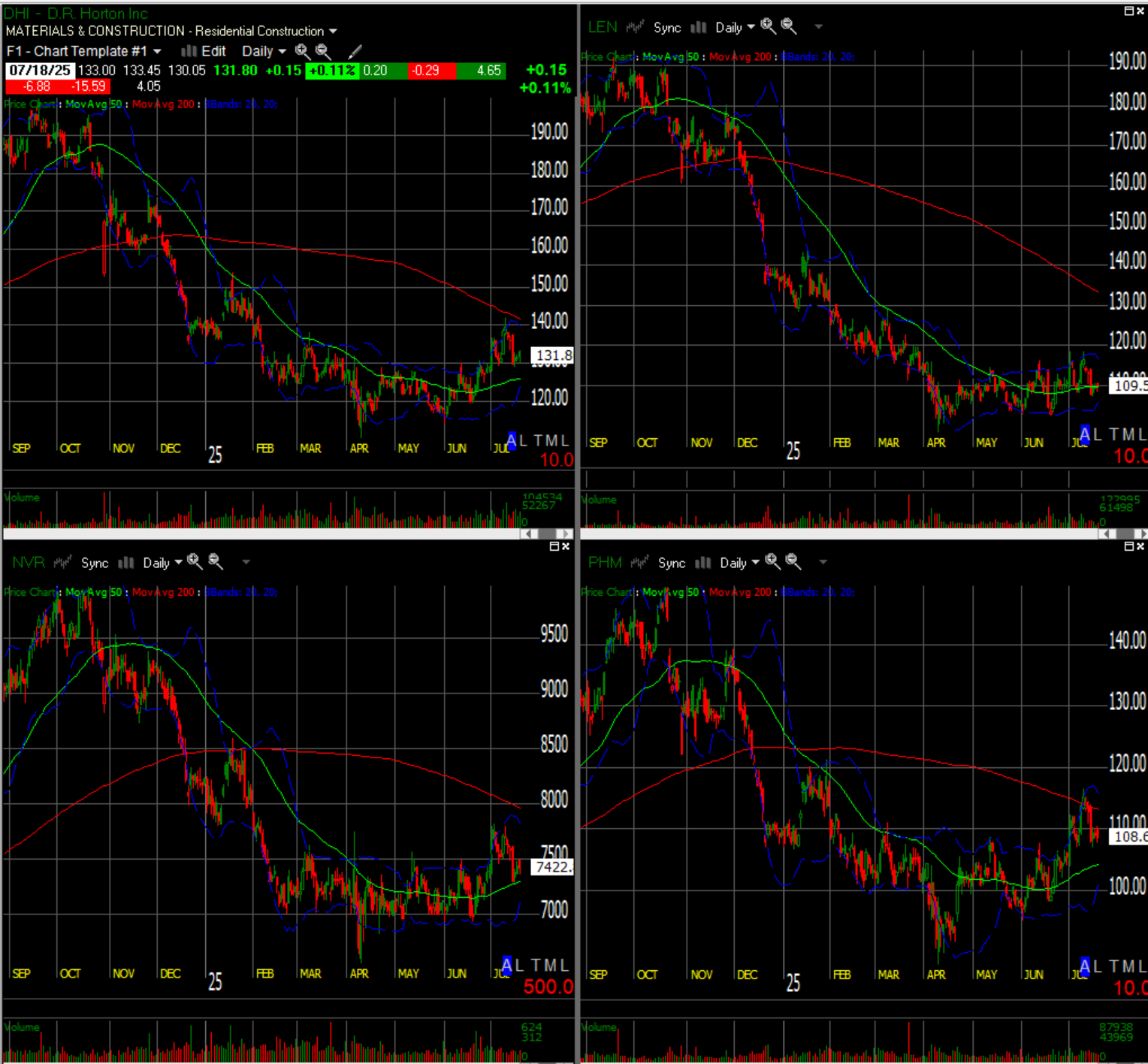Close the LEN chart pane
This screenshot has height=1064, width=1148.
[x=1140, y=11]
